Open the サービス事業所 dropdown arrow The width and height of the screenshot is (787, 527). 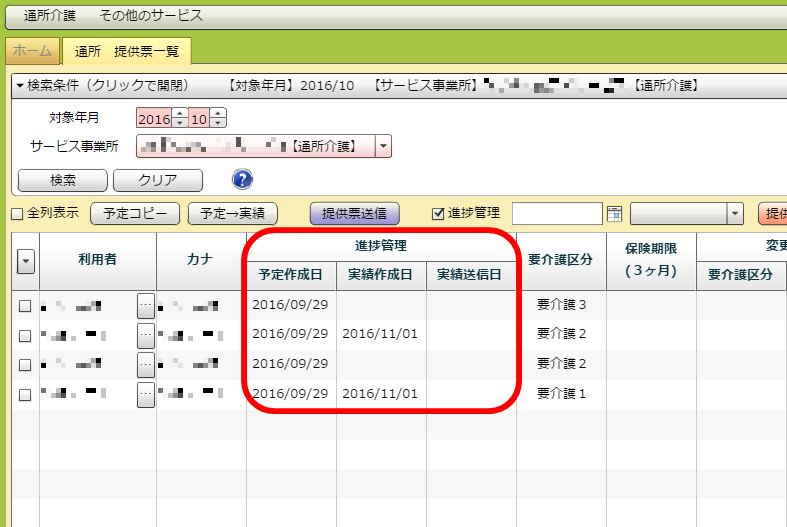coord(384,147)
